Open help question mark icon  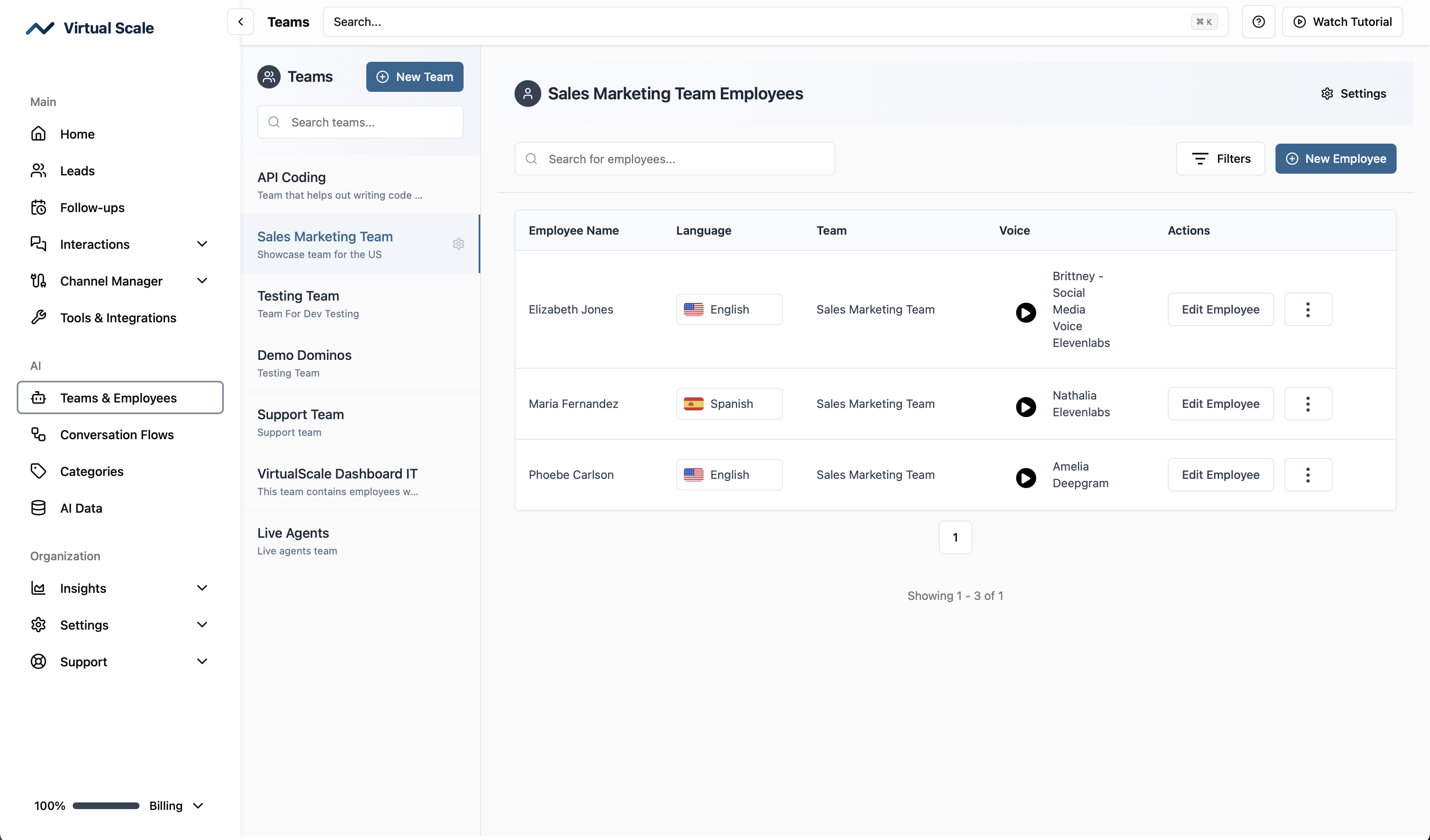1258,22
